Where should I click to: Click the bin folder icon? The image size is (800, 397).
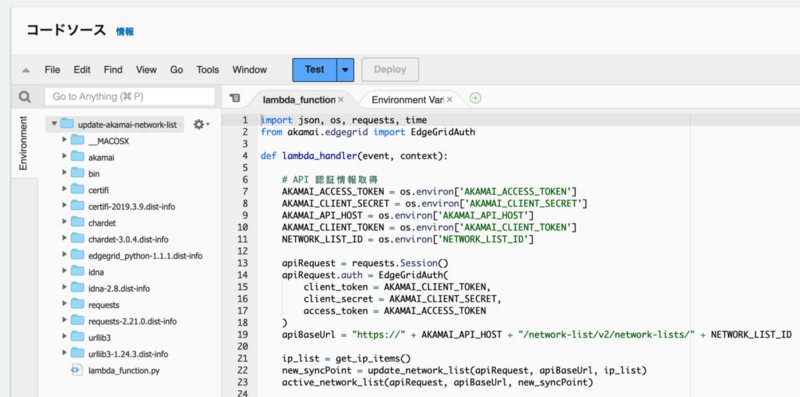(78, 173)
